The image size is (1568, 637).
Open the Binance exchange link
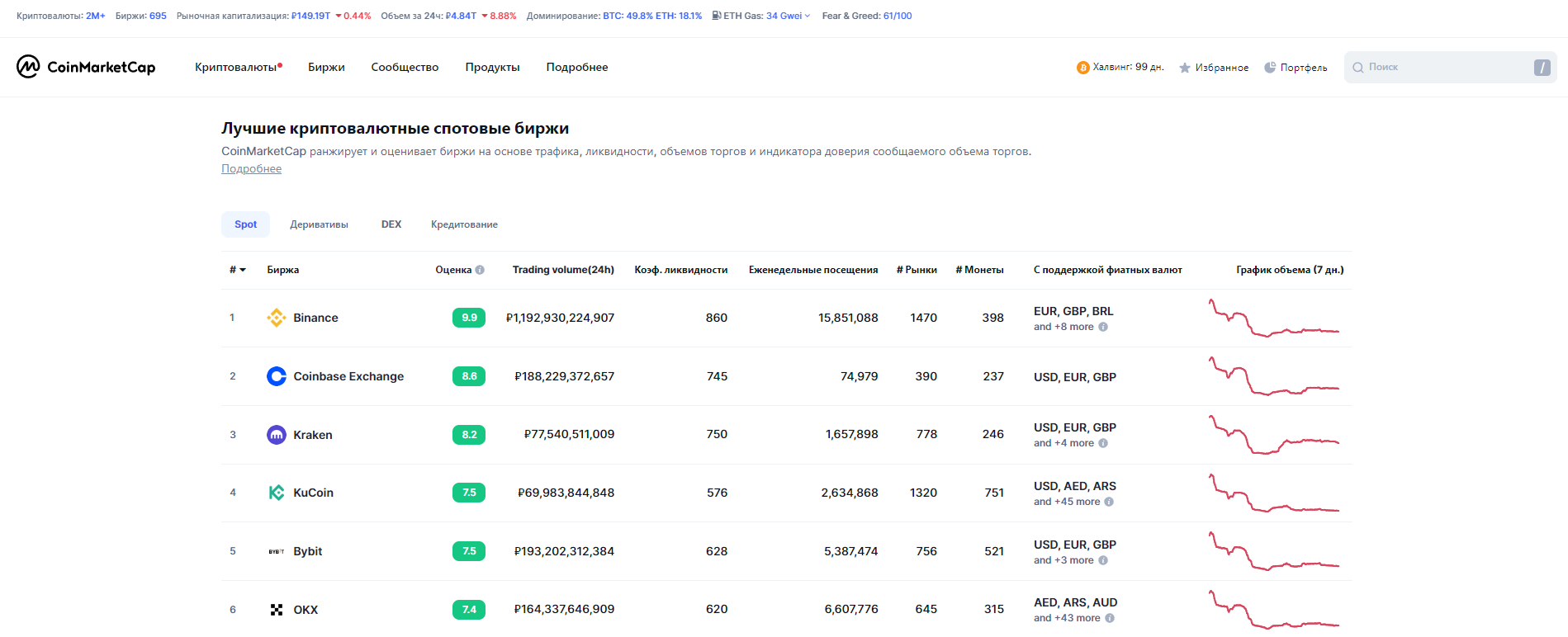(315, 318)
